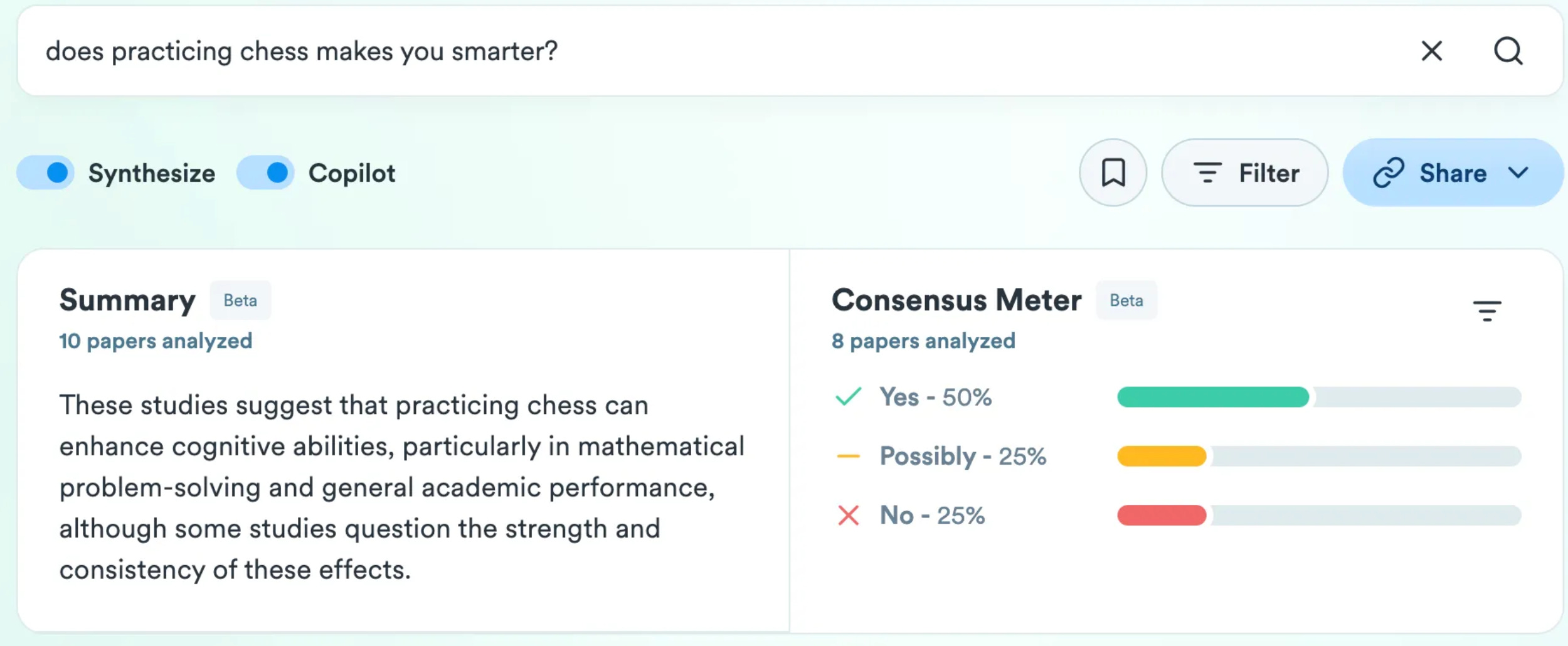Screen dimensions: 1568x646
Task: Clear the search query with X icon
Action: click(x=1432, y=51)
